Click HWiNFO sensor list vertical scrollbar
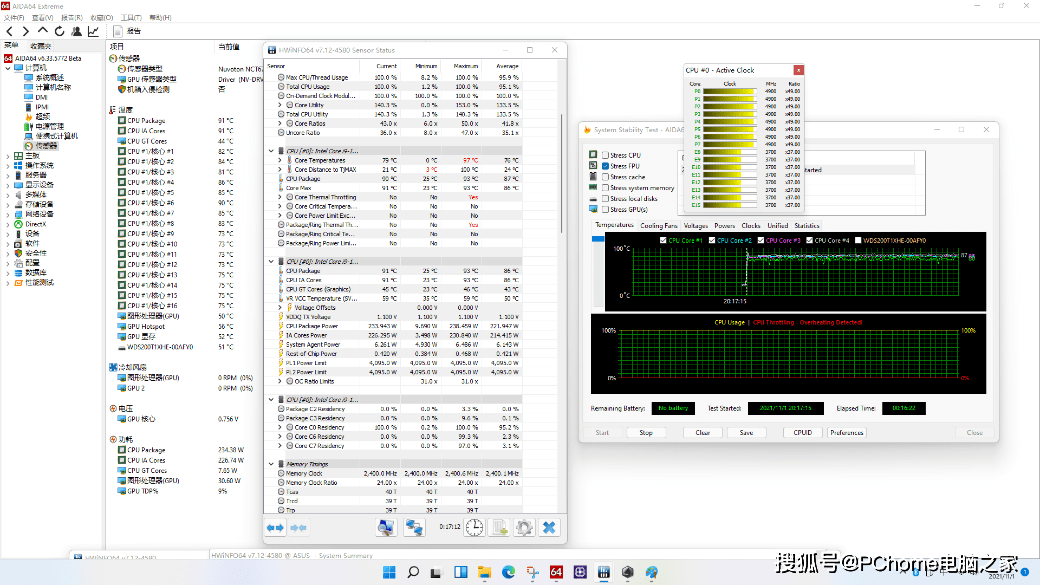The width and height of the screenshot is (1040, 585). coord(562,172)
